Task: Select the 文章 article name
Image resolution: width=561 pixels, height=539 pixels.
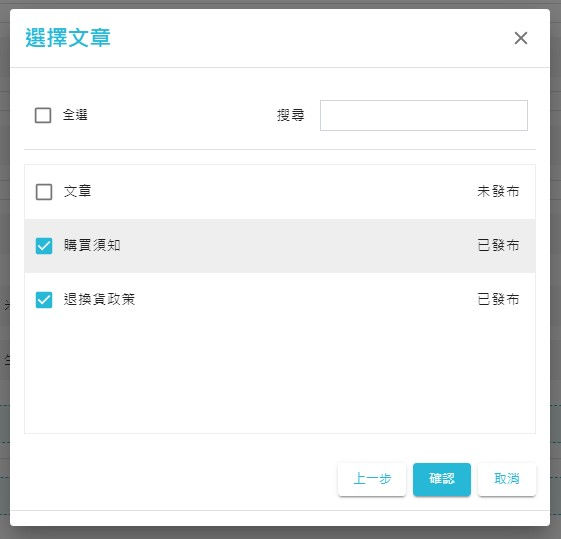Action: [77, 191]
